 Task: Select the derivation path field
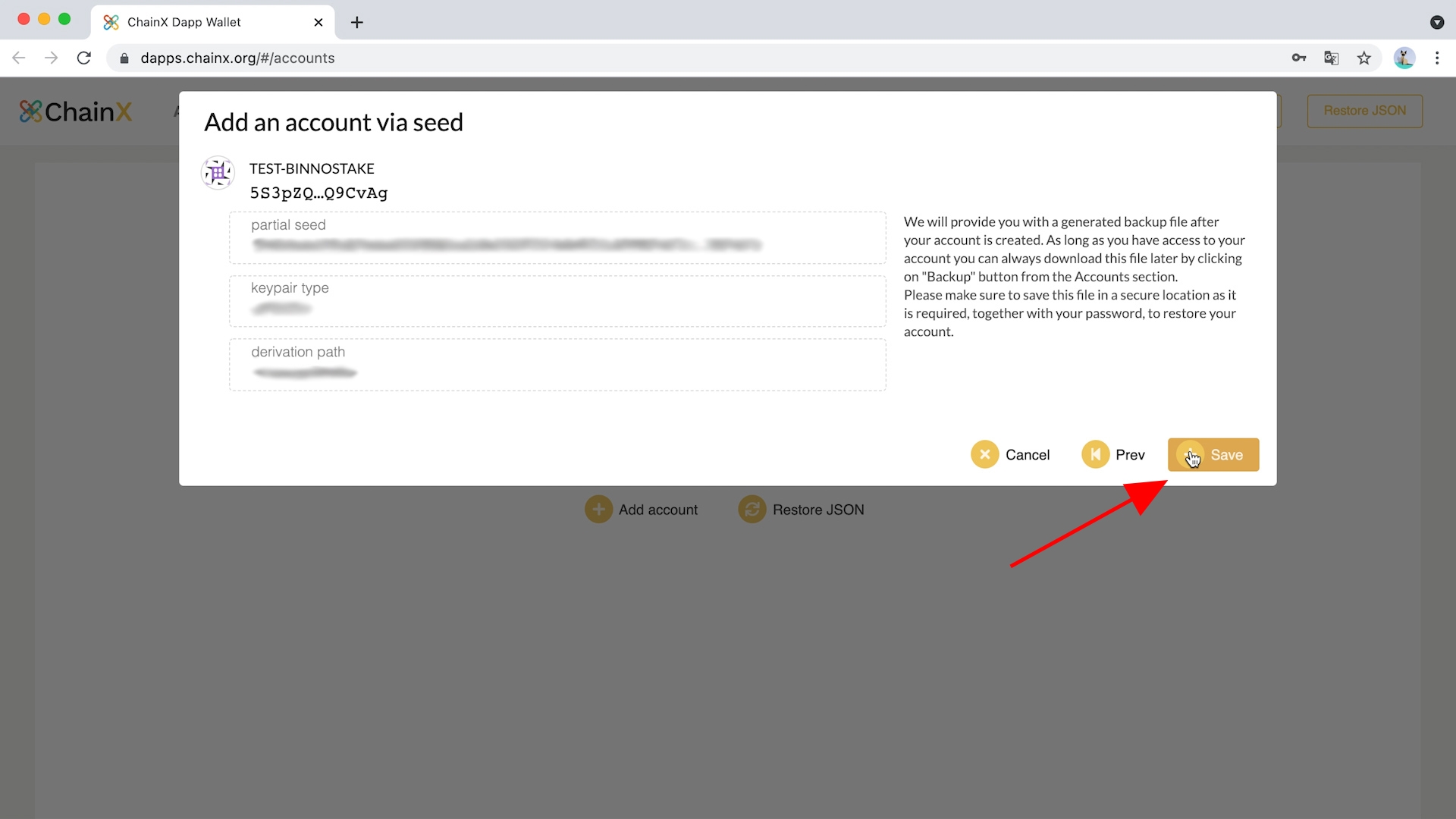point(557,365)
